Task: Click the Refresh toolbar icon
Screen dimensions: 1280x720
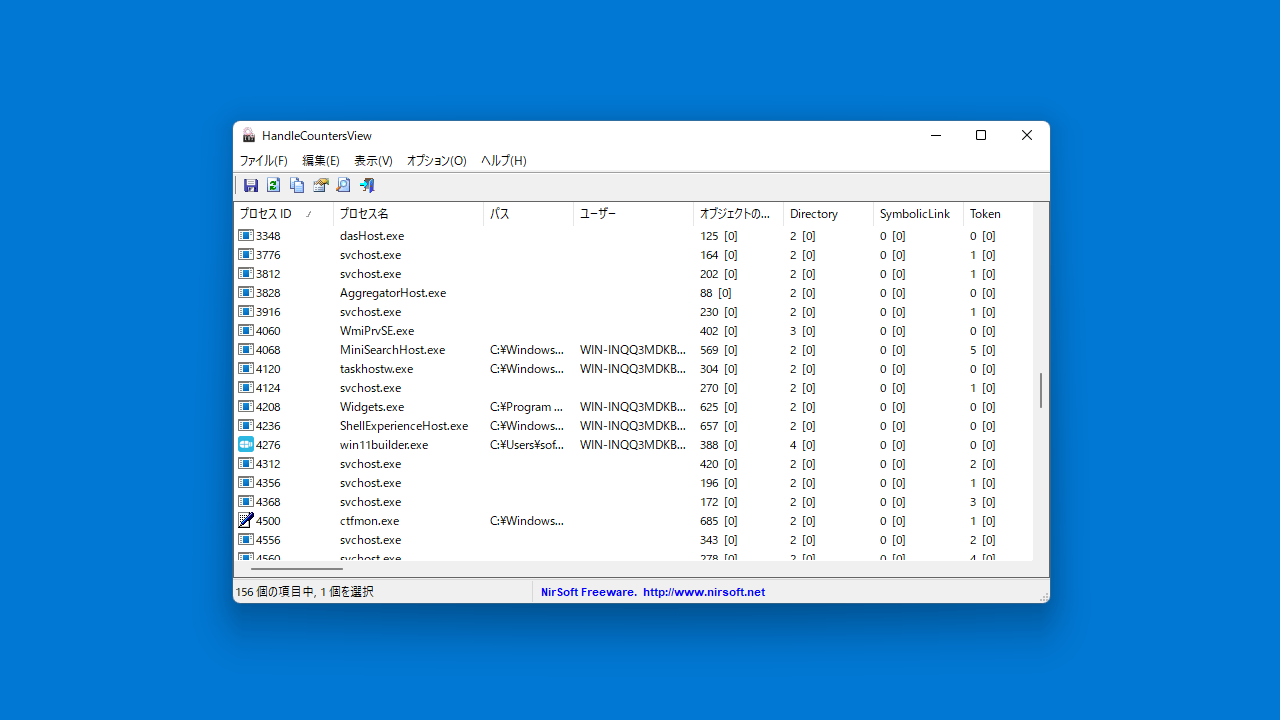Action: pos(273,185)
